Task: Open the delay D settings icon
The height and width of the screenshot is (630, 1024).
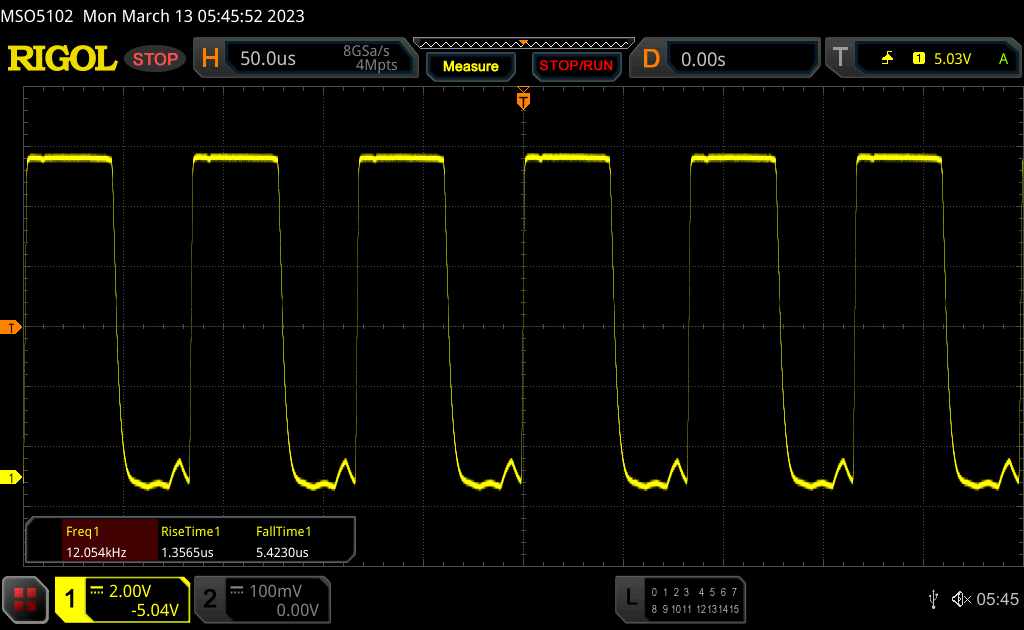Action: 651,59
